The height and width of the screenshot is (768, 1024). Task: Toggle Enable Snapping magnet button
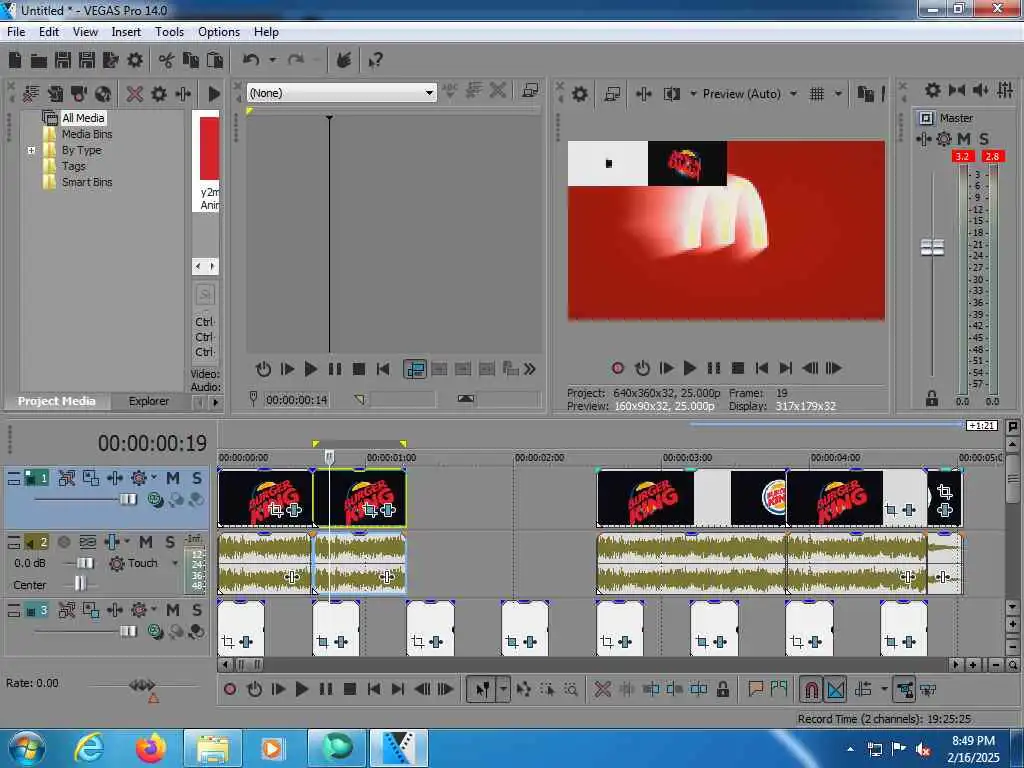coord(810,689)
